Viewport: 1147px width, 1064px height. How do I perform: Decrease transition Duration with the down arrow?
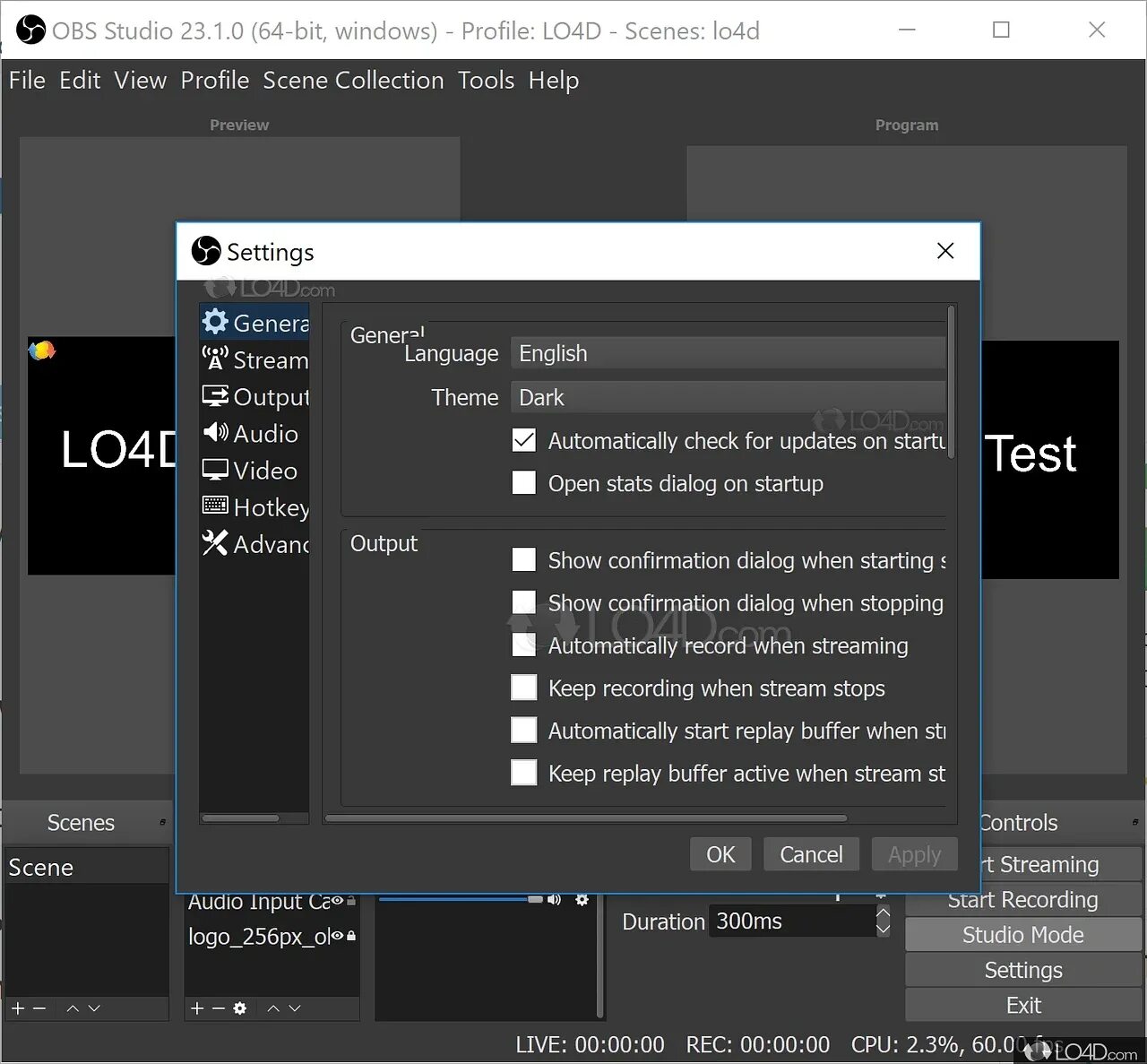coord(884,929)
